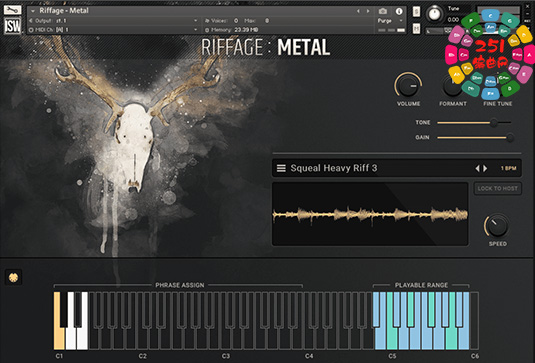This screenshot has width=535, height=363.
Task: Play the yellow C1 phrase key
Action: click(x=59, y=338)
